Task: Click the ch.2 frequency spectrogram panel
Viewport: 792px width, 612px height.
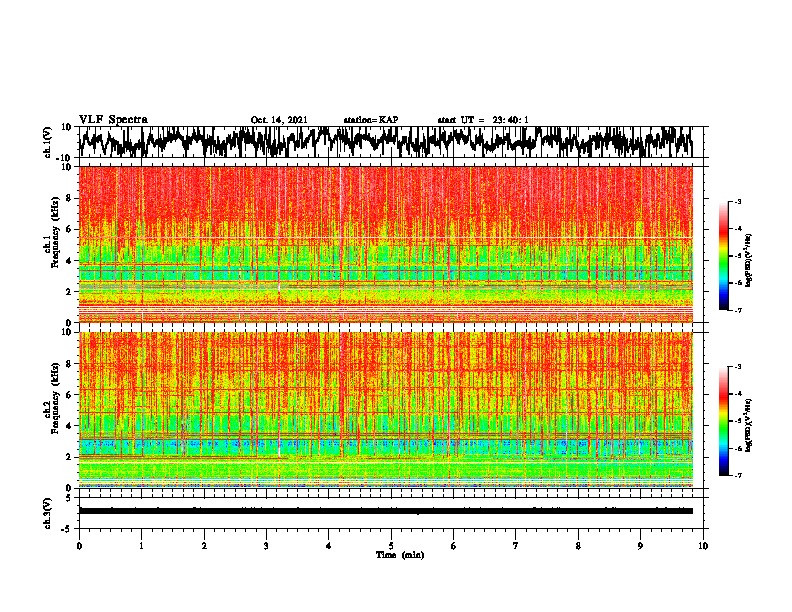Action: click(386, 410)
